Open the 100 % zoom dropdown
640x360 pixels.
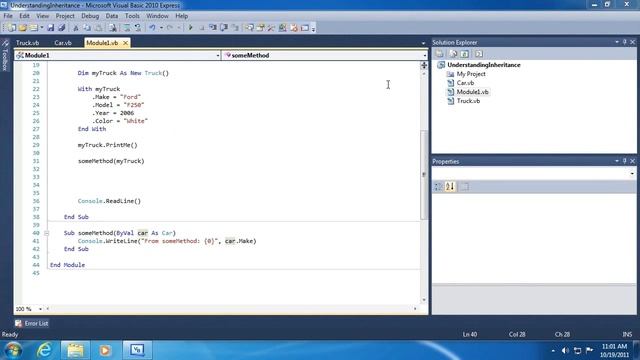(x=40, y=309)
